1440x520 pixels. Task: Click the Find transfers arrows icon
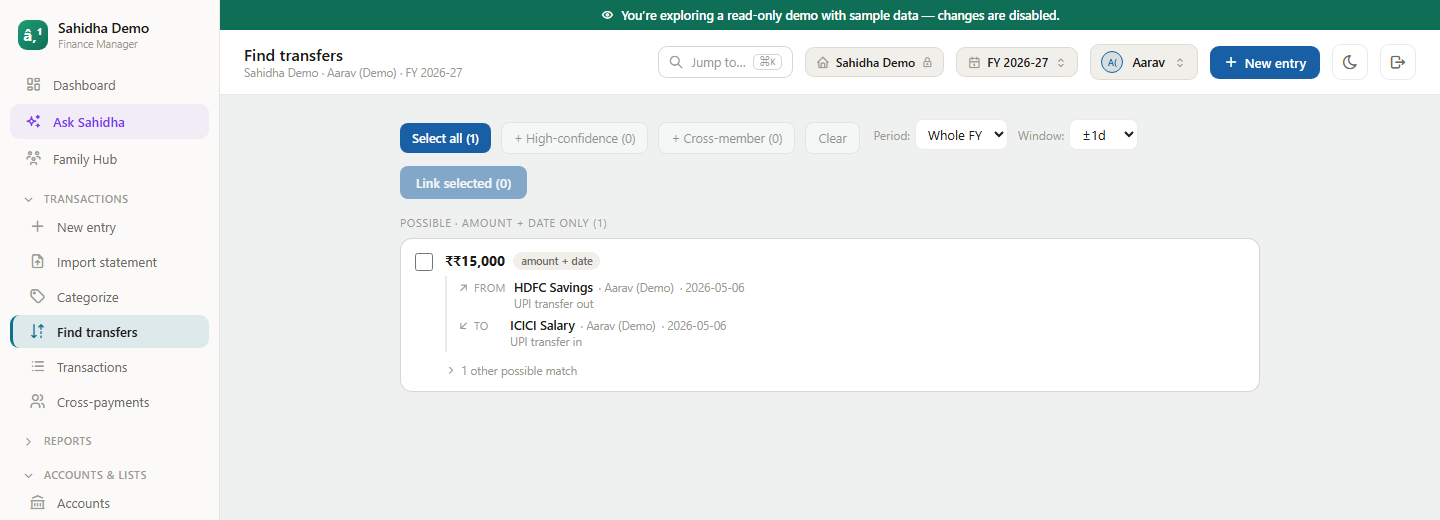38,332
